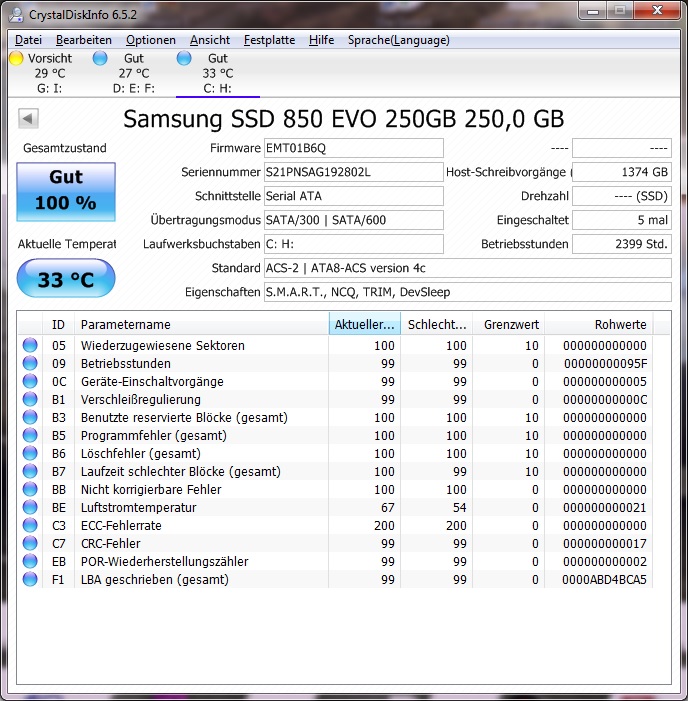Sort by the Rohwerte column header
Image resolution: width=688 pixels, height=701 pixels.
(x=599, y=325)
